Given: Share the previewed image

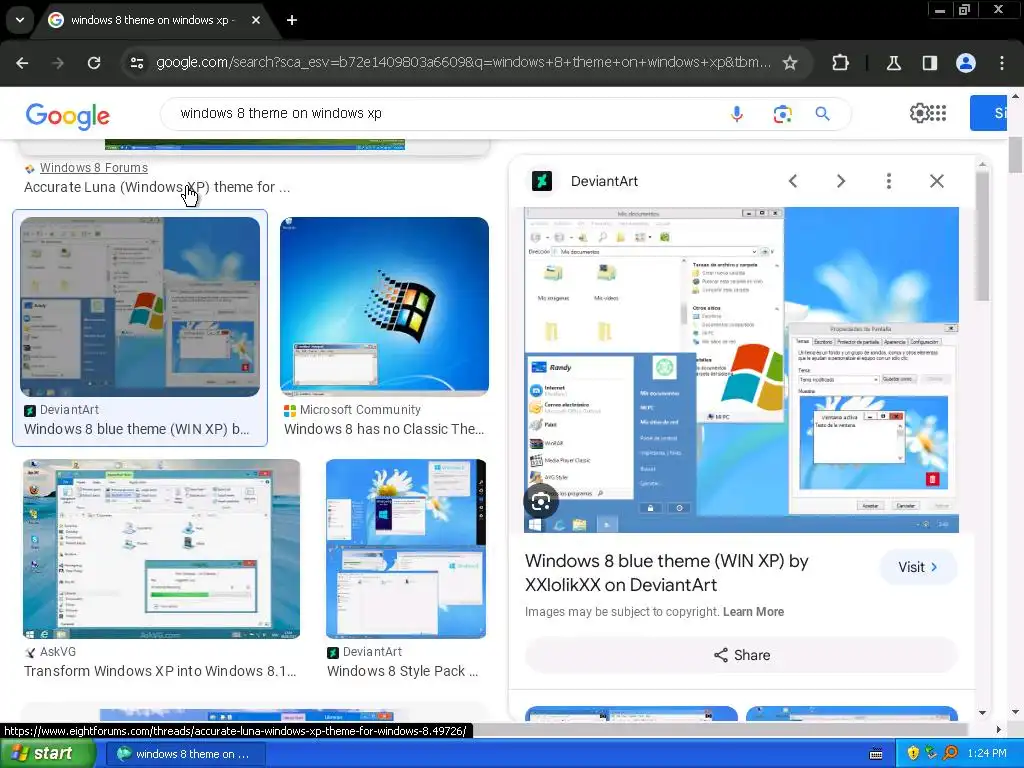Looking at the screenshot, I should tap(741, 655).
